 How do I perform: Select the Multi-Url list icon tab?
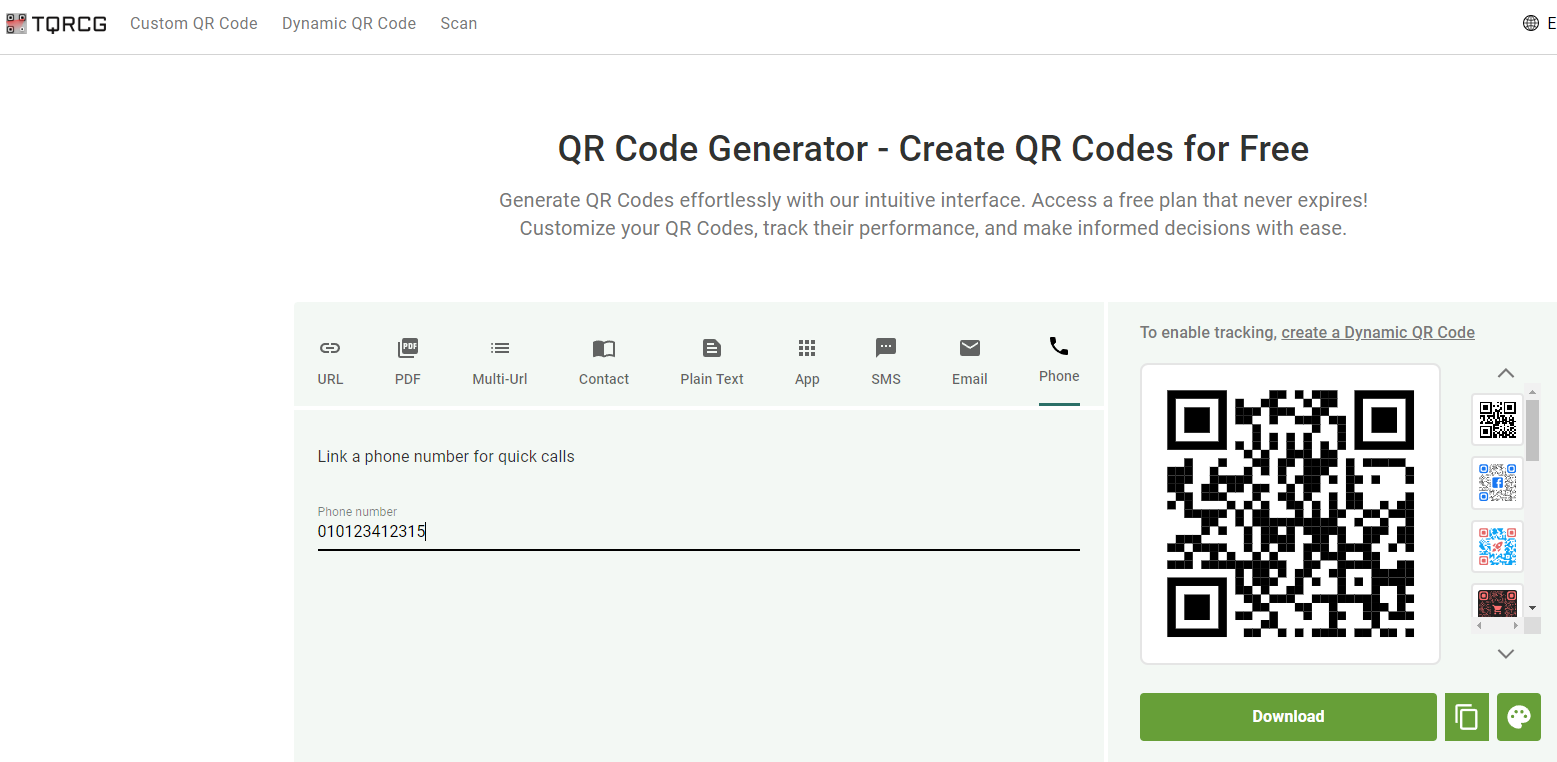[500, 348]
